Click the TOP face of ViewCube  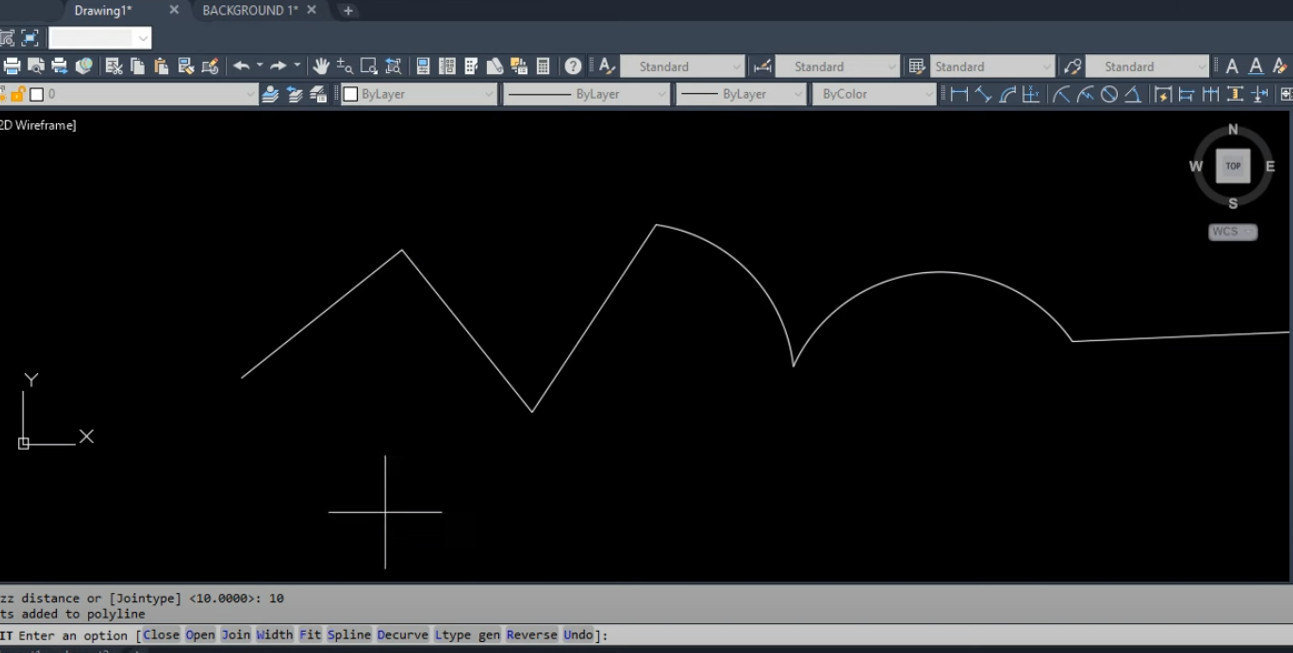point(1233,166)
